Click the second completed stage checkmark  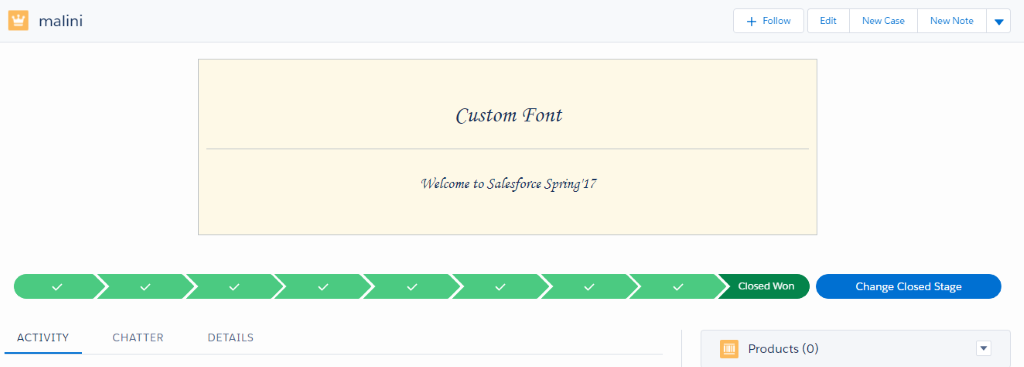click(x=146, y=287)
